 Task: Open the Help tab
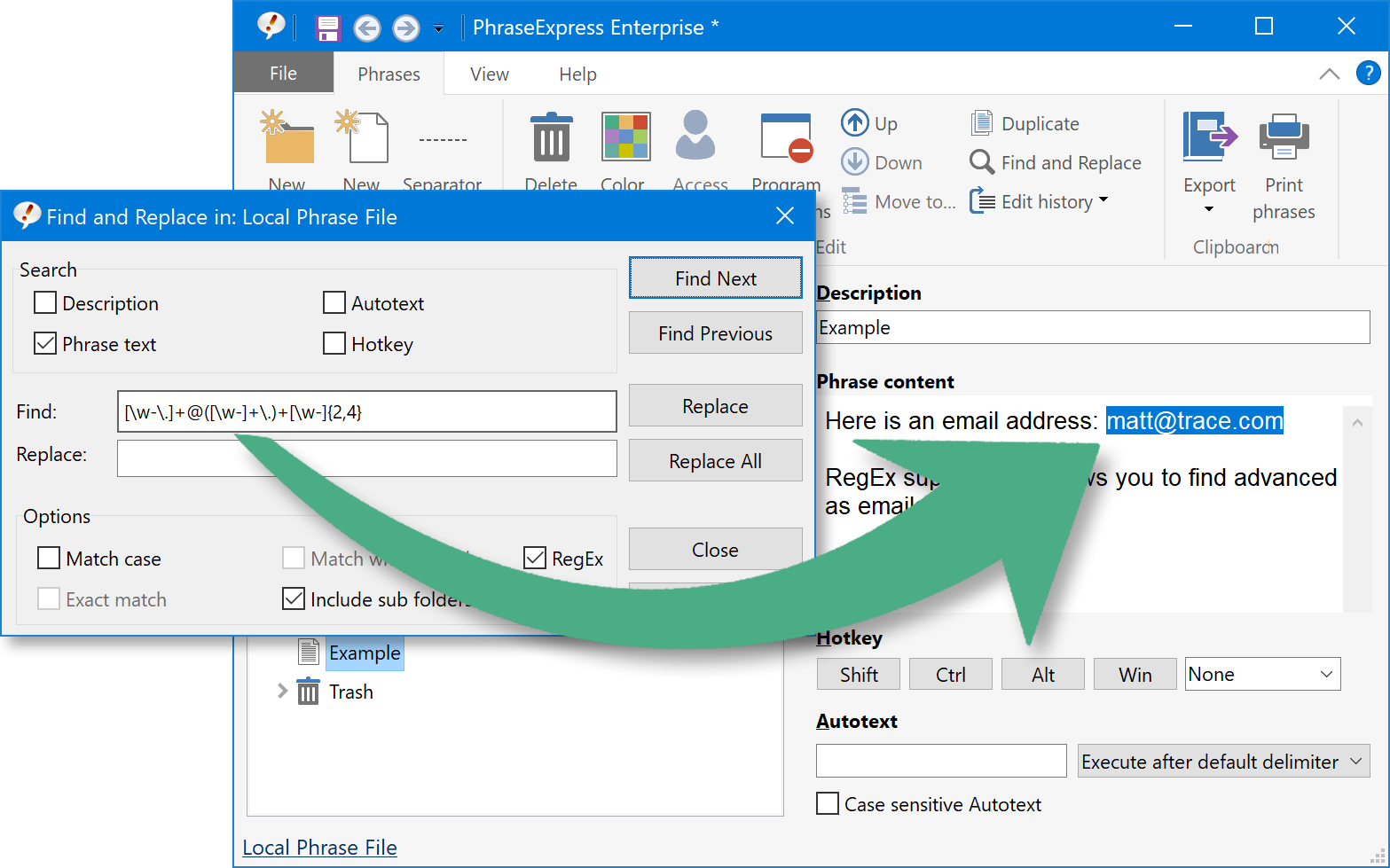tap(577, 74)
